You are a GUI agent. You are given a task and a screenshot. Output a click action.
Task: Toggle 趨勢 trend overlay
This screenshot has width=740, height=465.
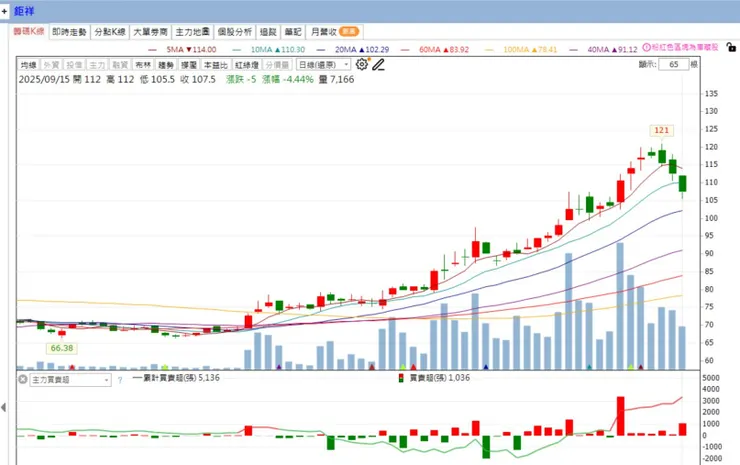(x=166, y=65)
